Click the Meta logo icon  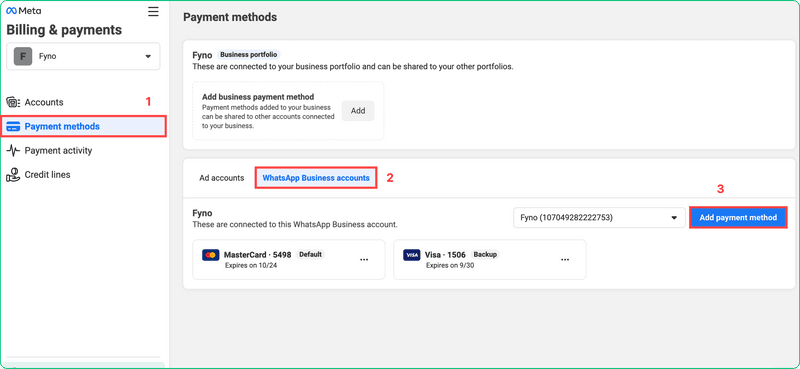click(x=11, y=11)
